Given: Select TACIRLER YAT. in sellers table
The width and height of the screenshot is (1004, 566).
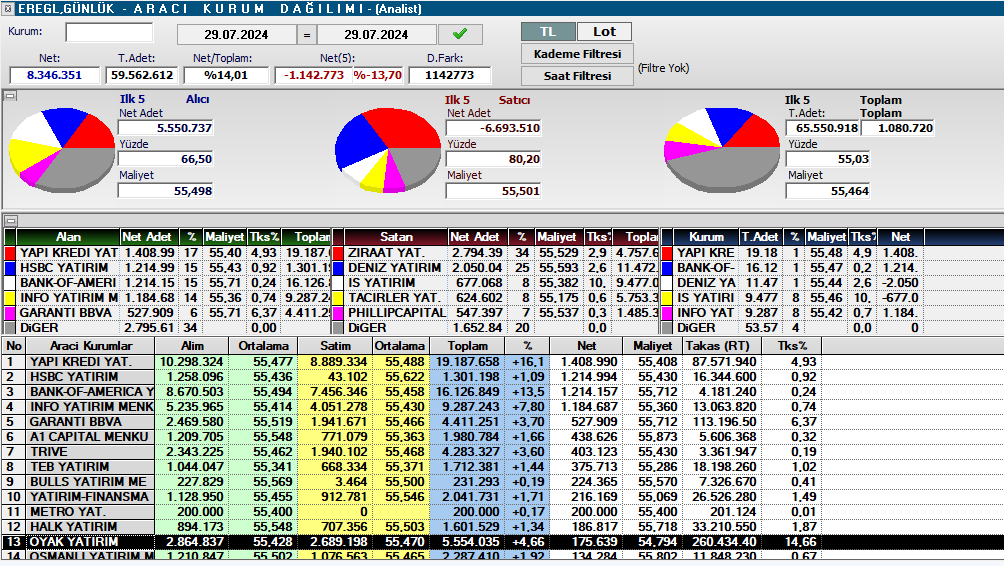Looking at the screenshot, I should click(x=394, y=298).
